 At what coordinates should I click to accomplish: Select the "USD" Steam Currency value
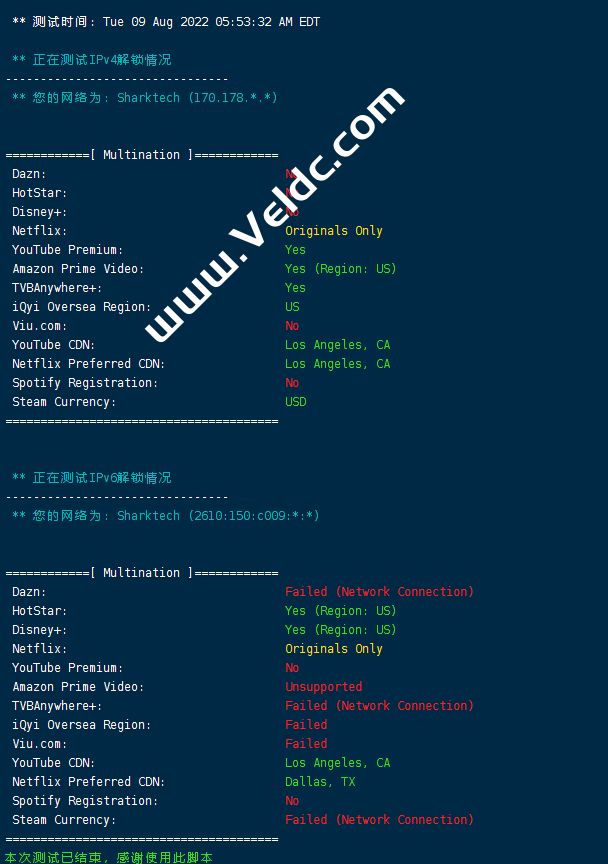296,402
